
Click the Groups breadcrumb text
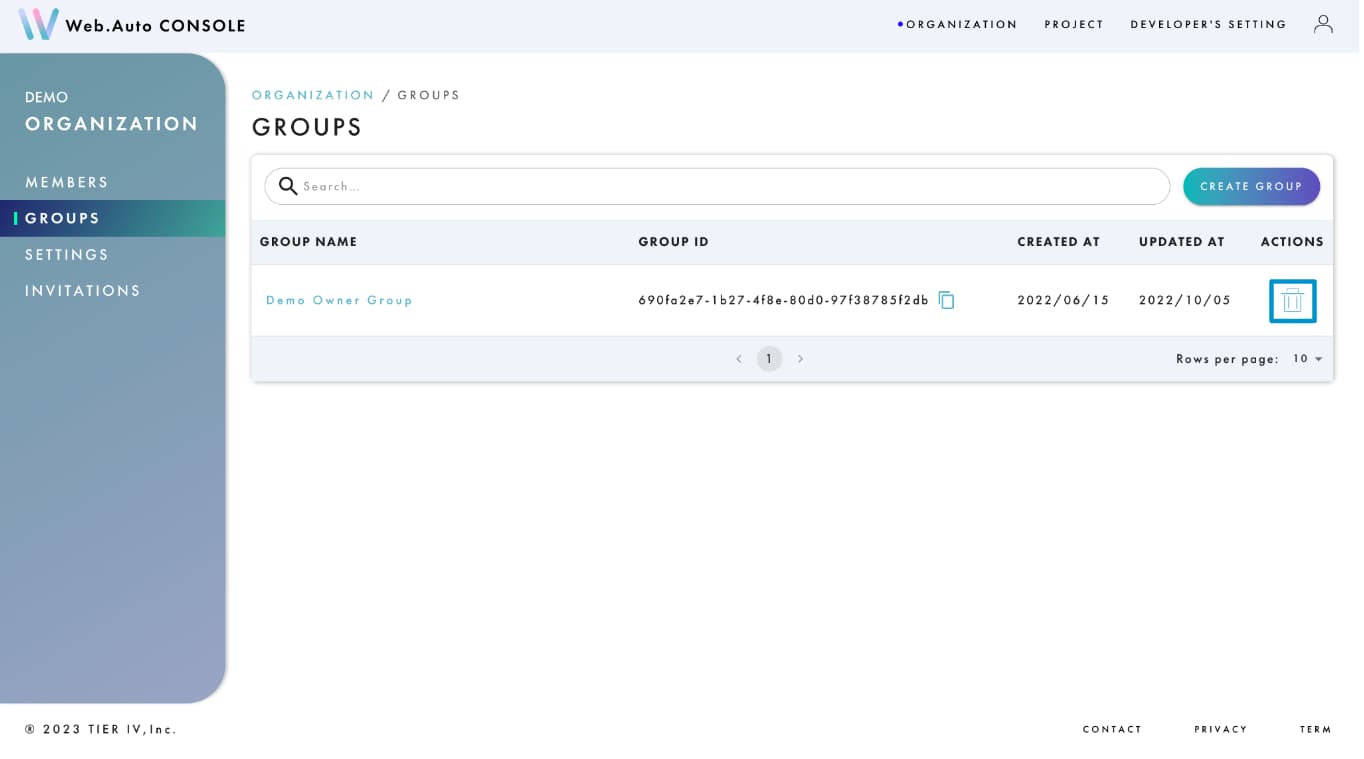click(429, 95)
